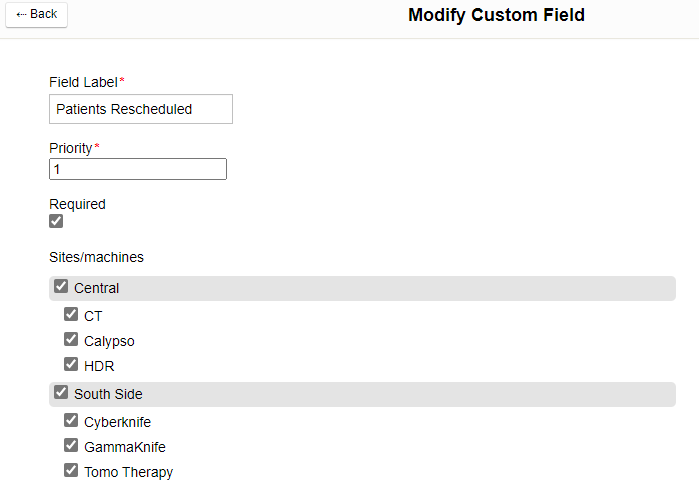Click the "South Side" site name text
This screenshot has width=699, height=483.
click(x=108, y=394)
